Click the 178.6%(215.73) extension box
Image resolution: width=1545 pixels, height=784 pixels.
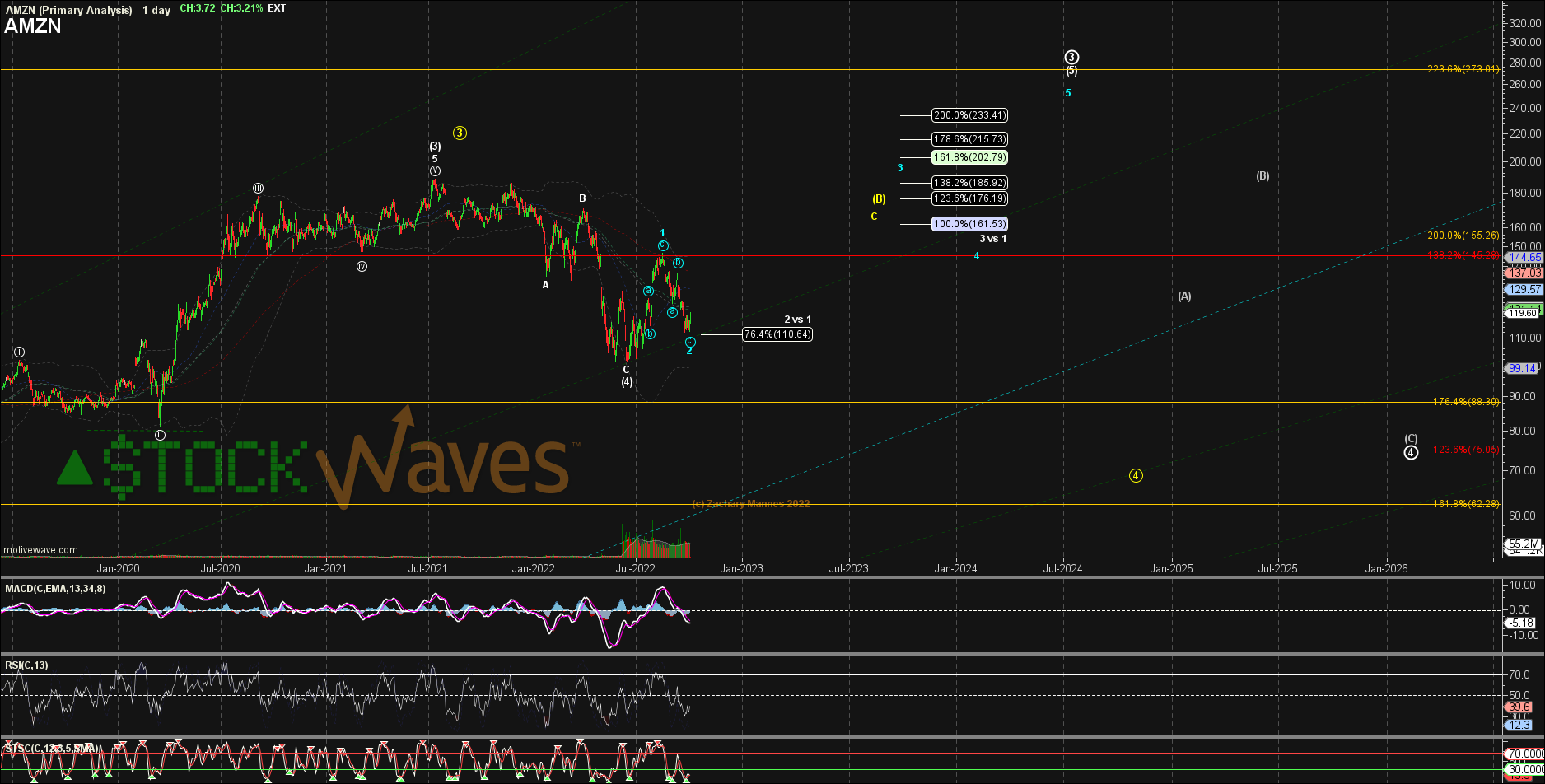click(969, 139)
